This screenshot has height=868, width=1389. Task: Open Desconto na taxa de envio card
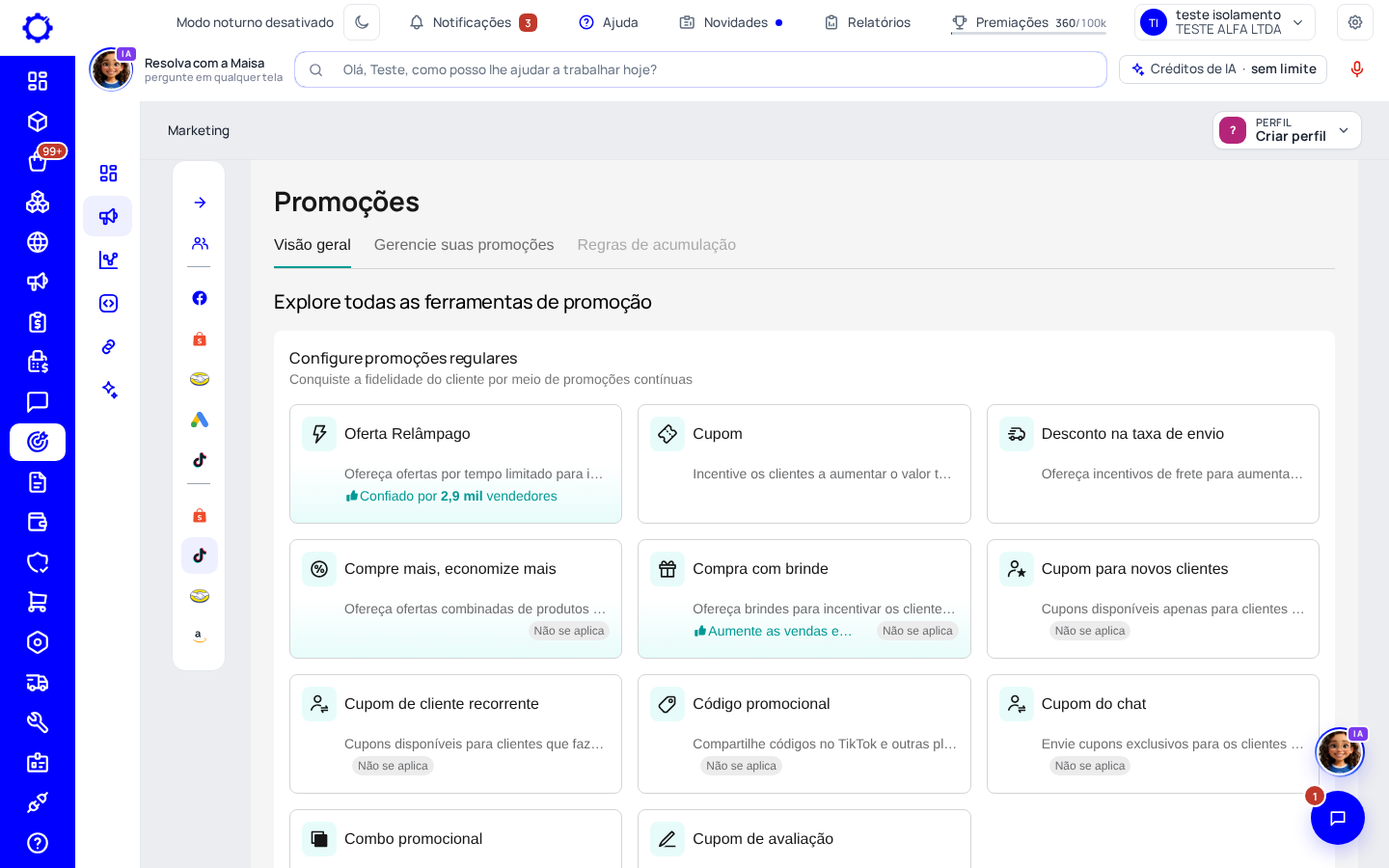click(x=1153, y=464)
